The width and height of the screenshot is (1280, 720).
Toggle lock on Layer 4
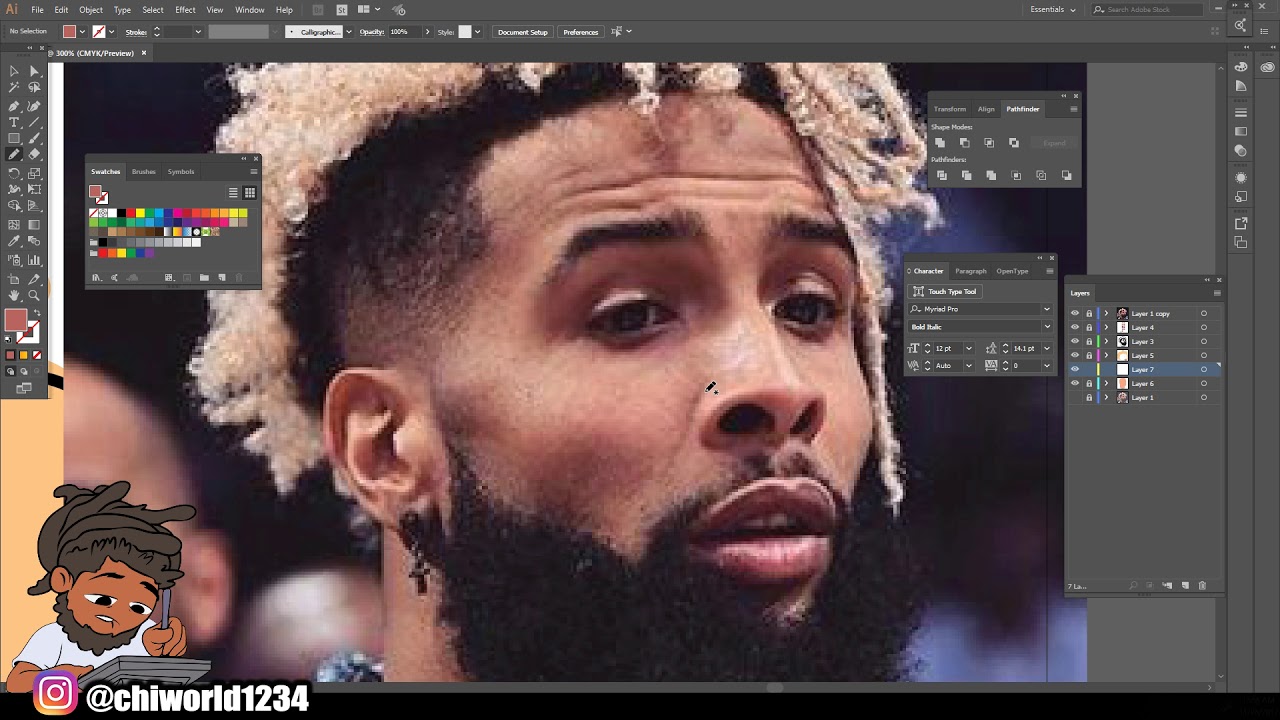point(1089,327)
